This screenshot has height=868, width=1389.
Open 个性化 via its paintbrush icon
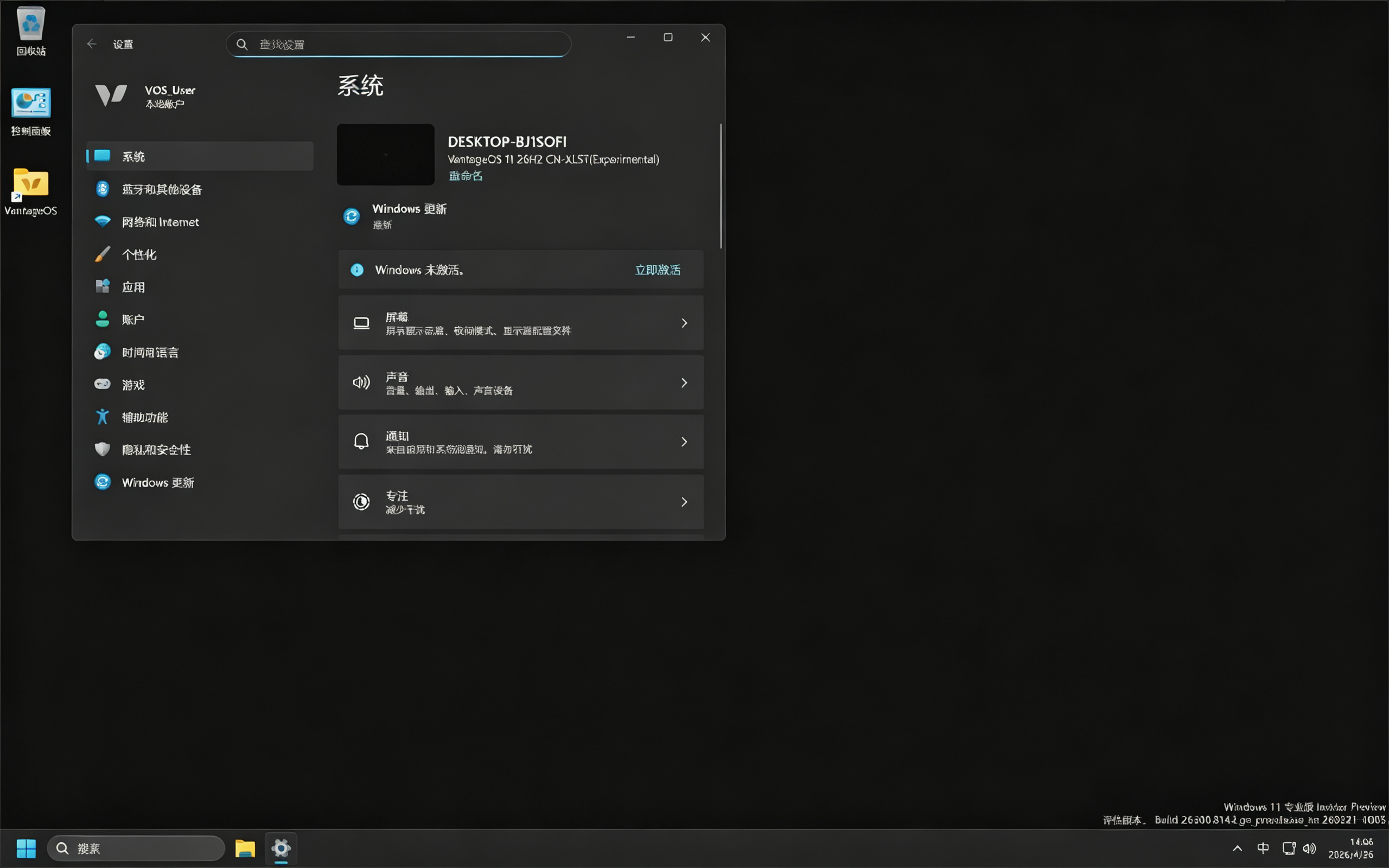(x=102, y=254)
